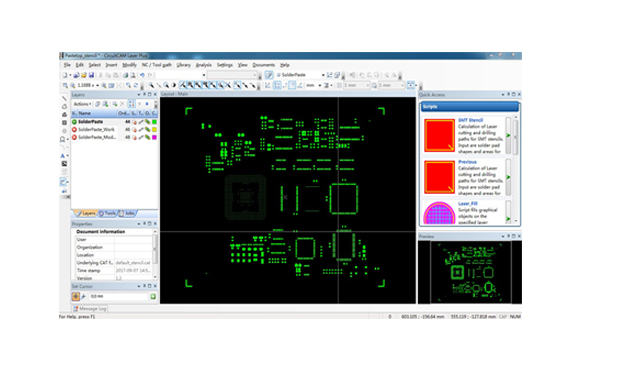Click the blue dot icon in Layers toolbar
Viewport: 640px width, 370px height.
pos(147,104)
